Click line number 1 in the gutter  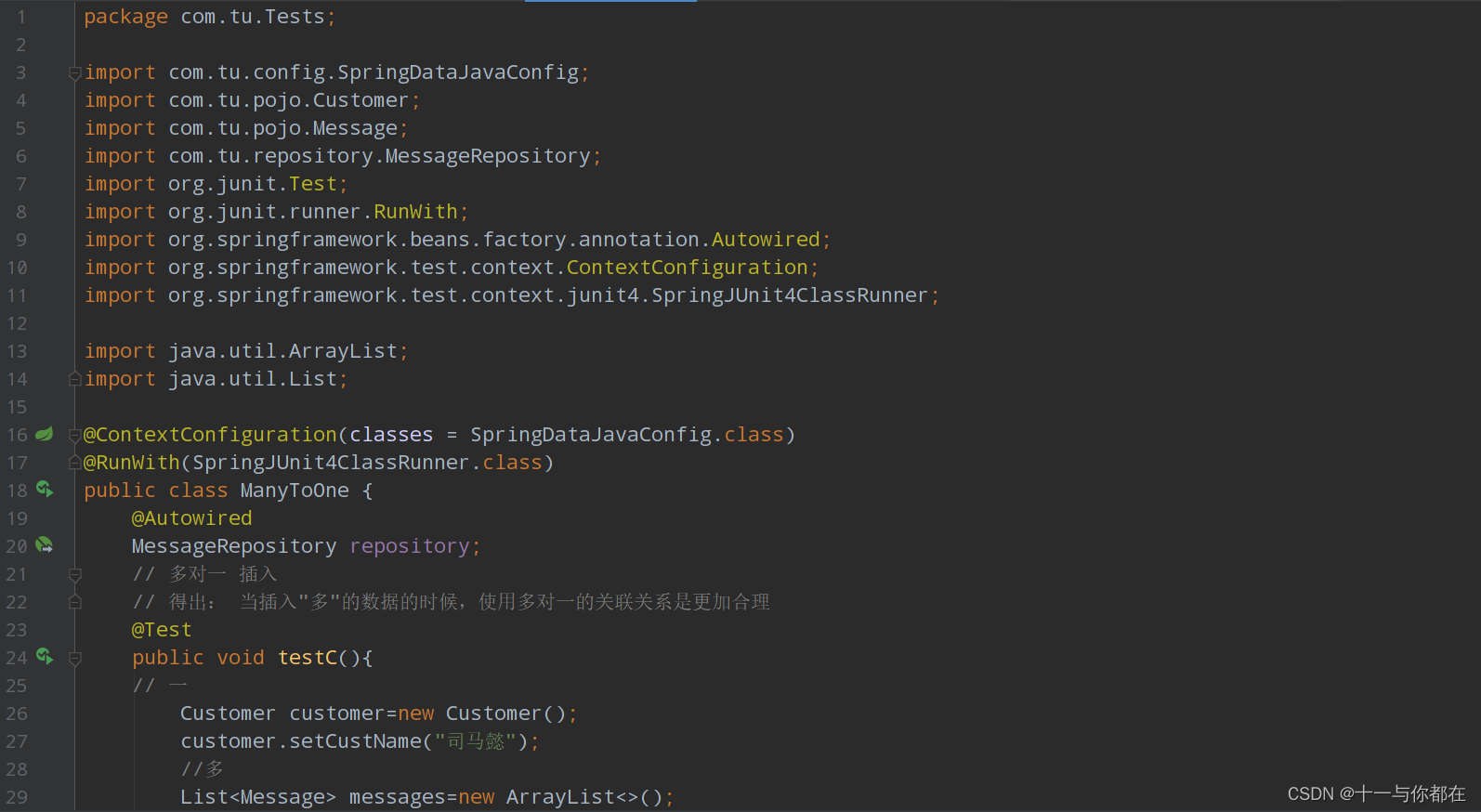[20, 17]
